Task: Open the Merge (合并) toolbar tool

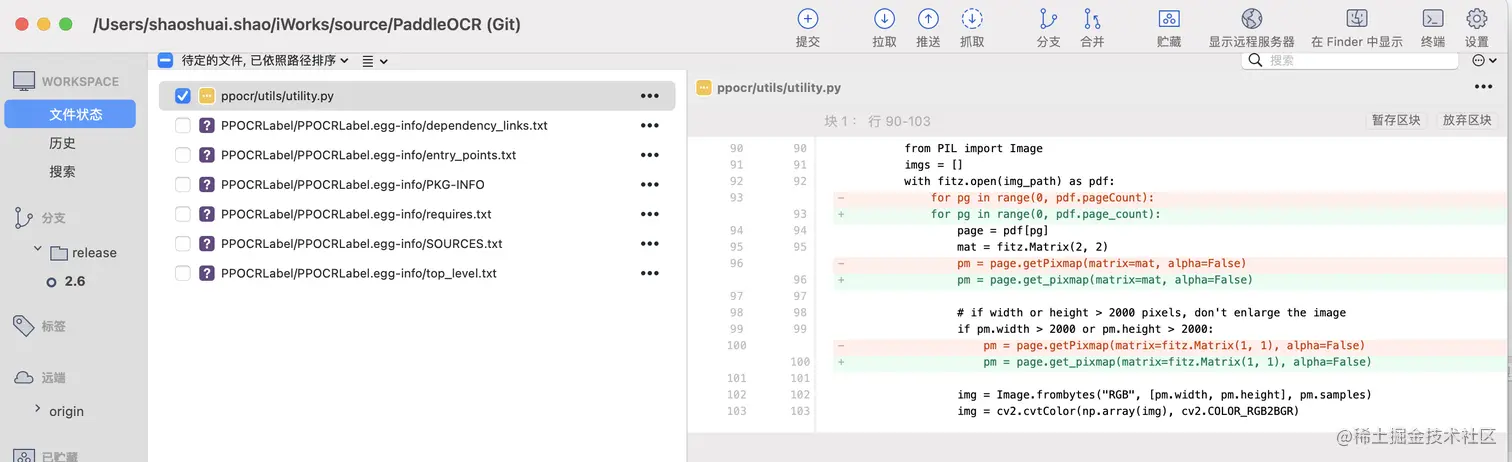Action: coord(1092,19)
